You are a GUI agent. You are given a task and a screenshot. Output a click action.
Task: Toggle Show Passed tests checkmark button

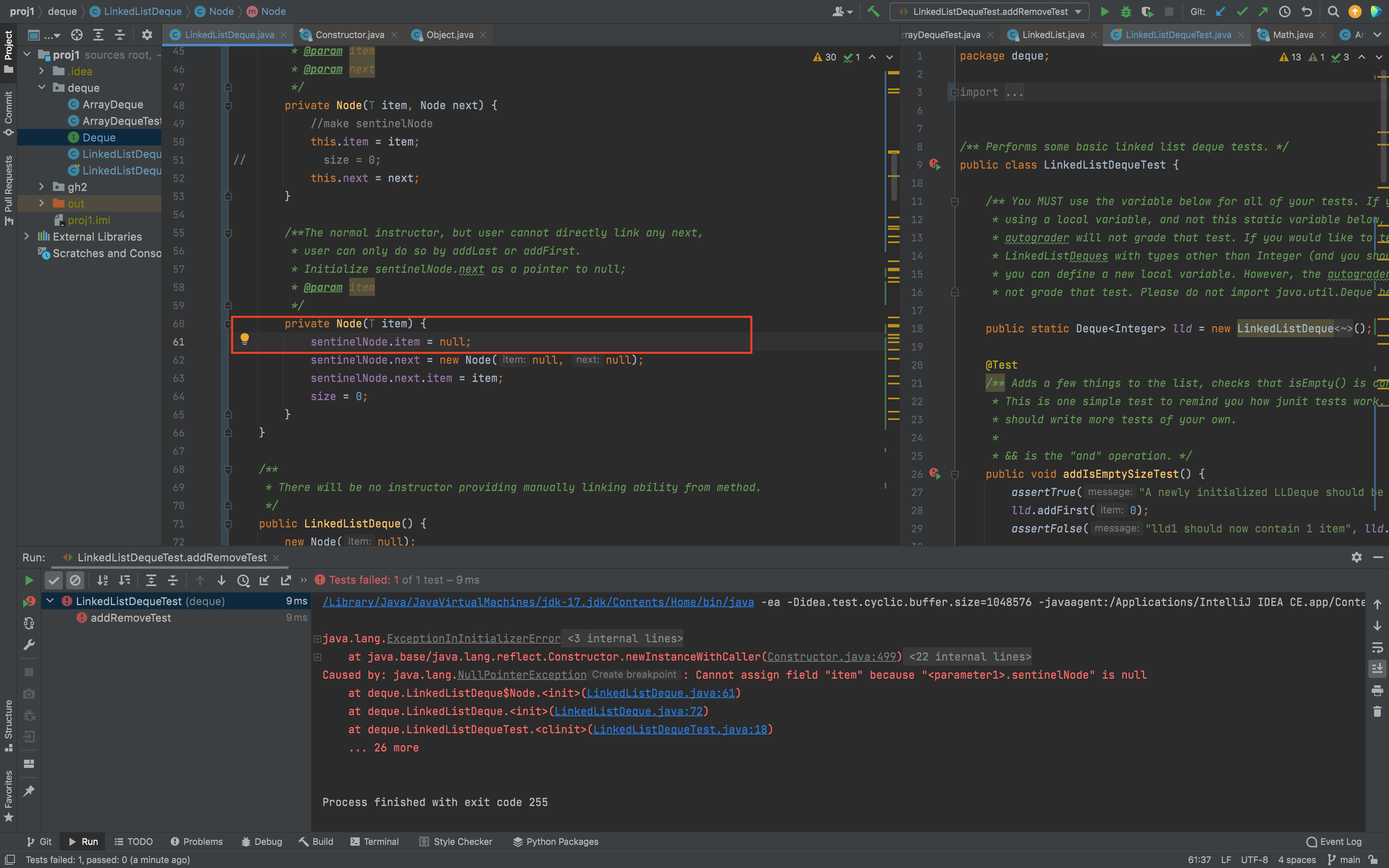pos(54,580)
